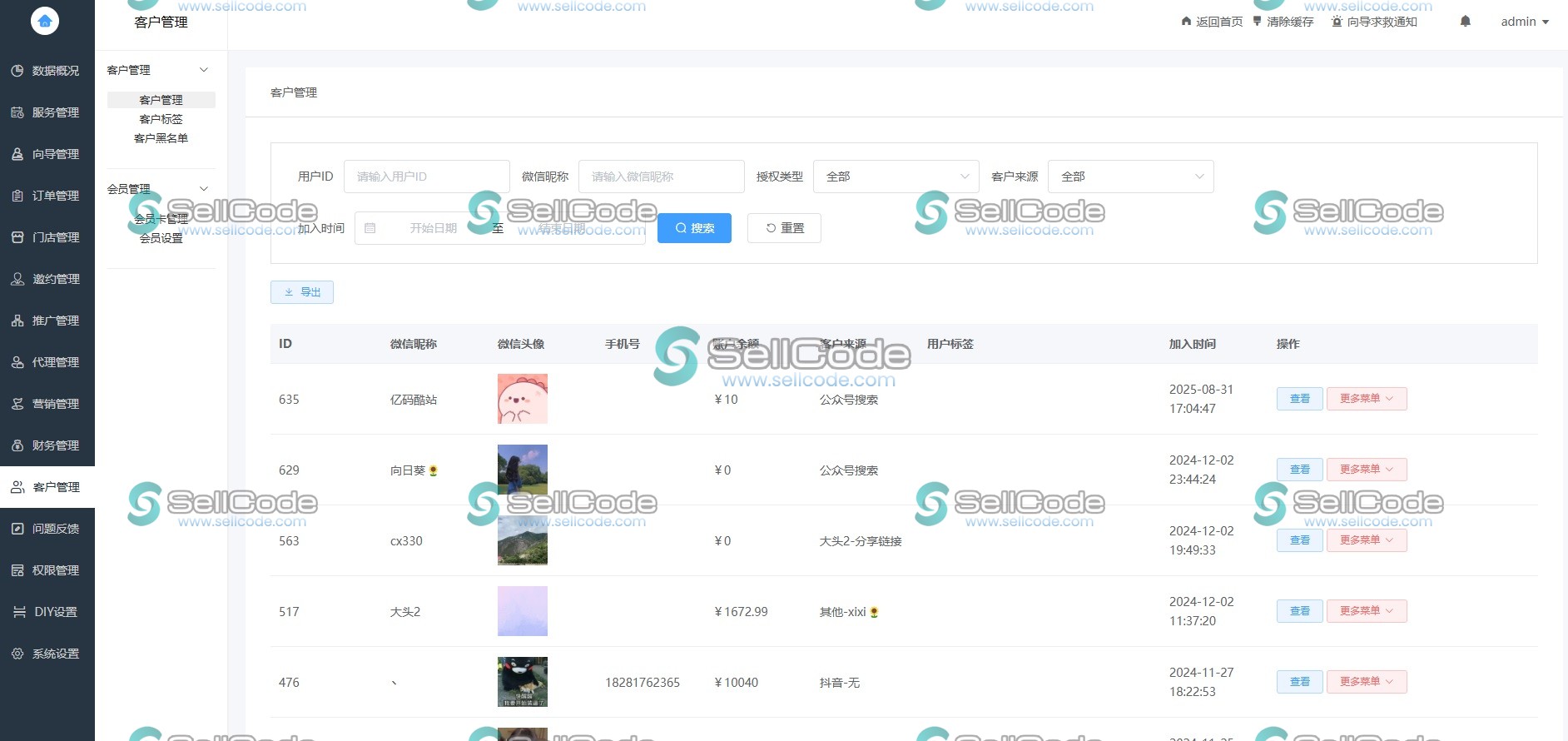1568x741 pixels.
Task: Focus the 用户ID input field
Action: tap(427, 177)
